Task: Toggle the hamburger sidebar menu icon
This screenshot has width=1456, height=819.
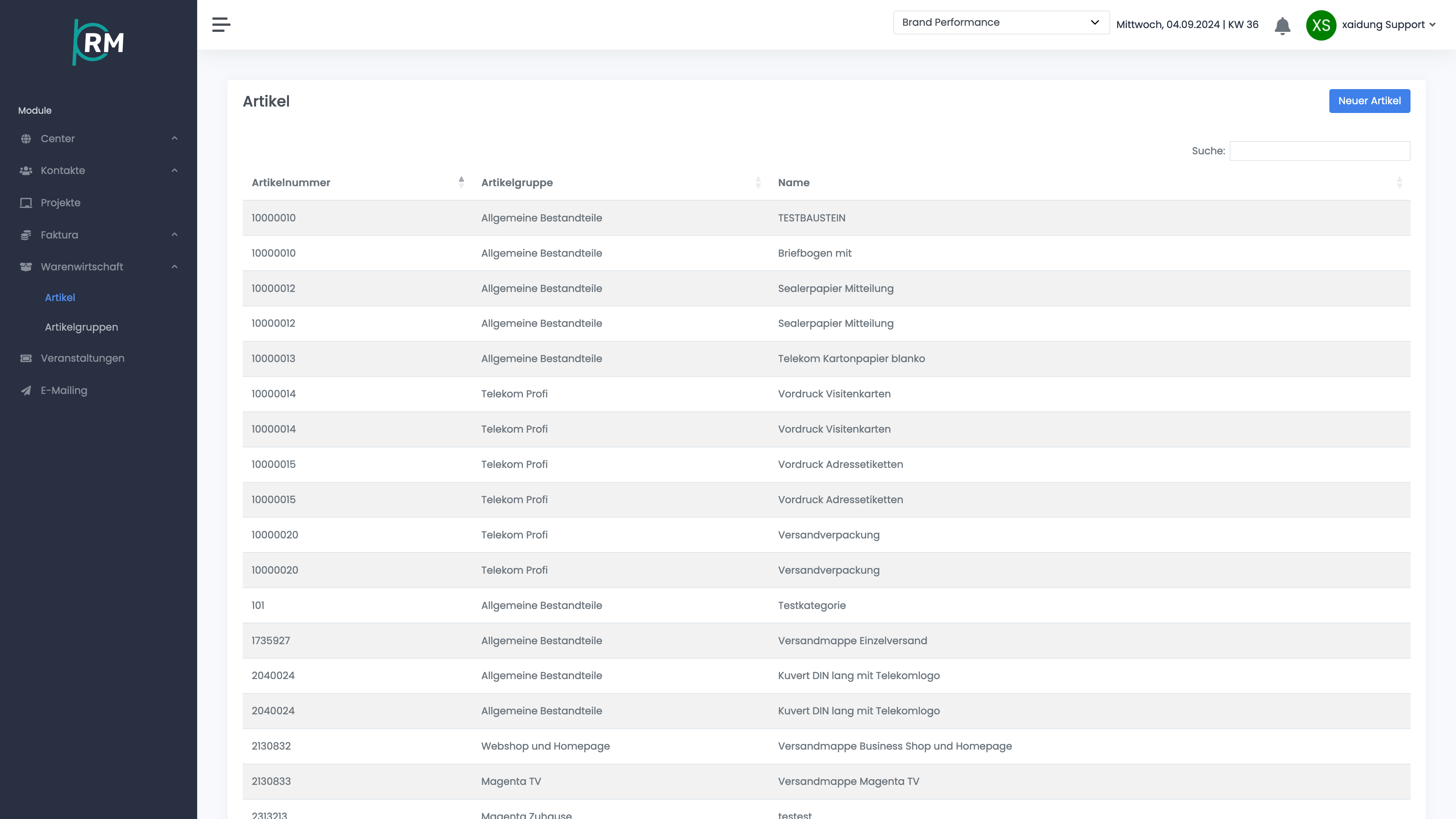Action: point(221,25)
